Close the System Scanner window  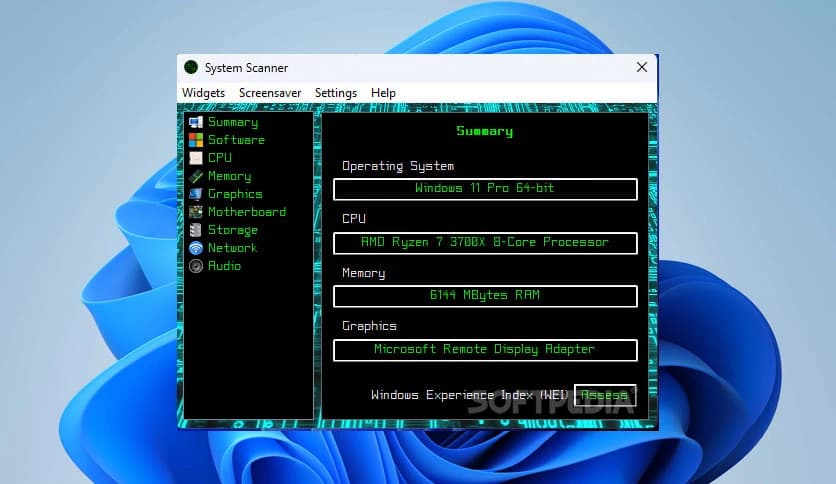(x=642, y=67)
